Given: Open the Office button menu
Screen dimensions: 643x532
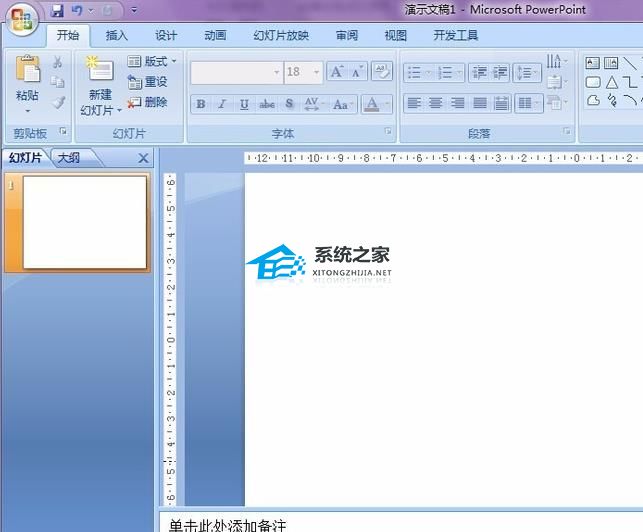Looking at the screenshot, I should click(x=22, y=19).
